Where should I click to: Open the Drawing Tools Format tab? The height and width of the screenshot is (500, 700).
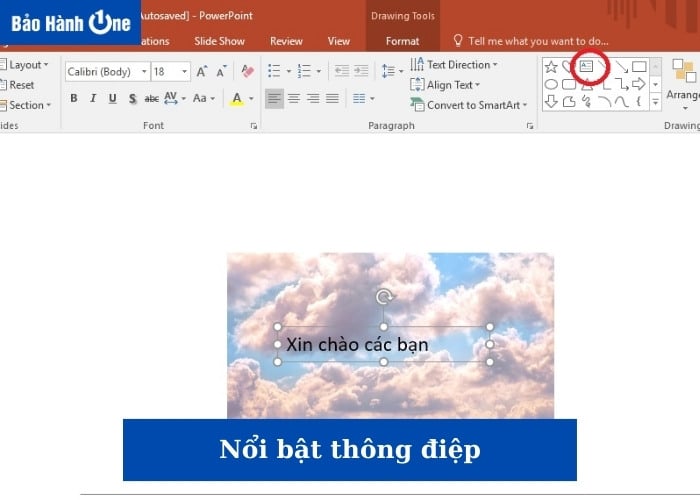(x=402, y=41)
